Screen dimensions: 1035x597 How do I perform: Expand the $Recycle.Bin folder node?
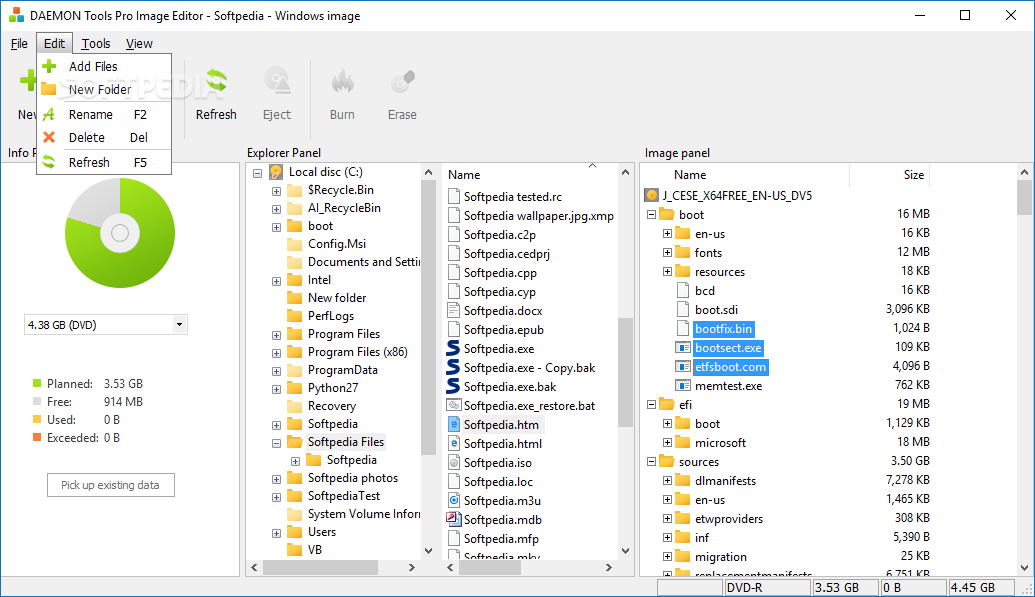click(277, 192)
